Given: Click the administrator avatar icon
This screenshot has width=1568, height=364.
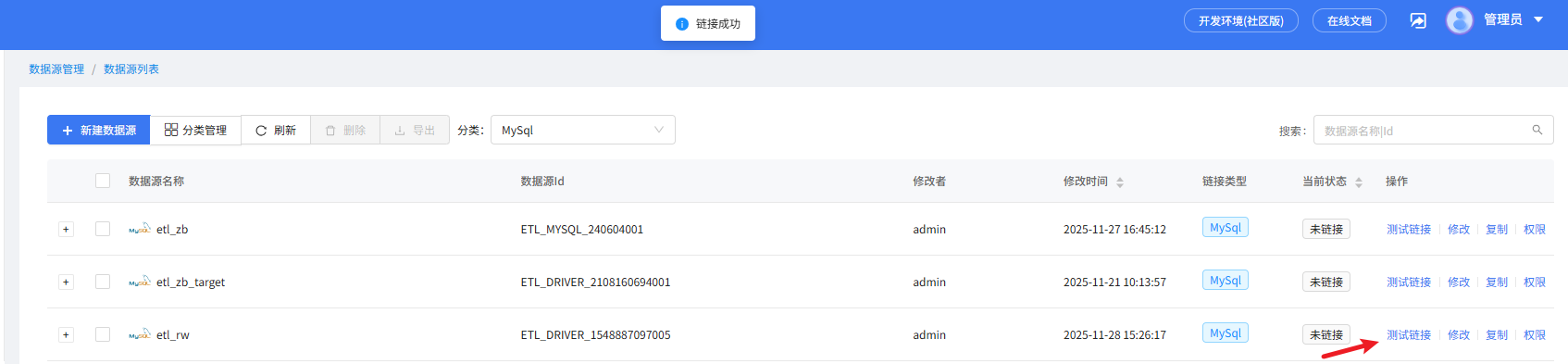Looking at the screenshot, I should coord(1460,20).
